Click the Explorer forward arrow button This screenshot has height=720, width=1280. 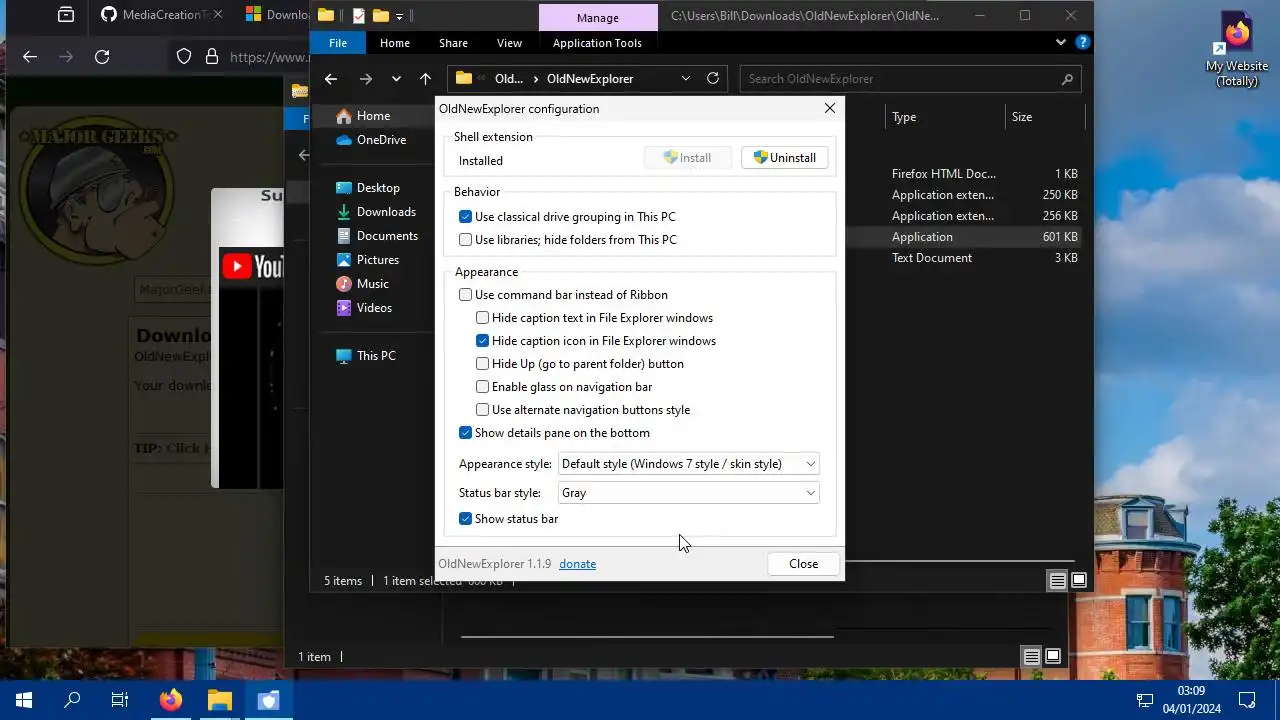(x=366, y=79)
